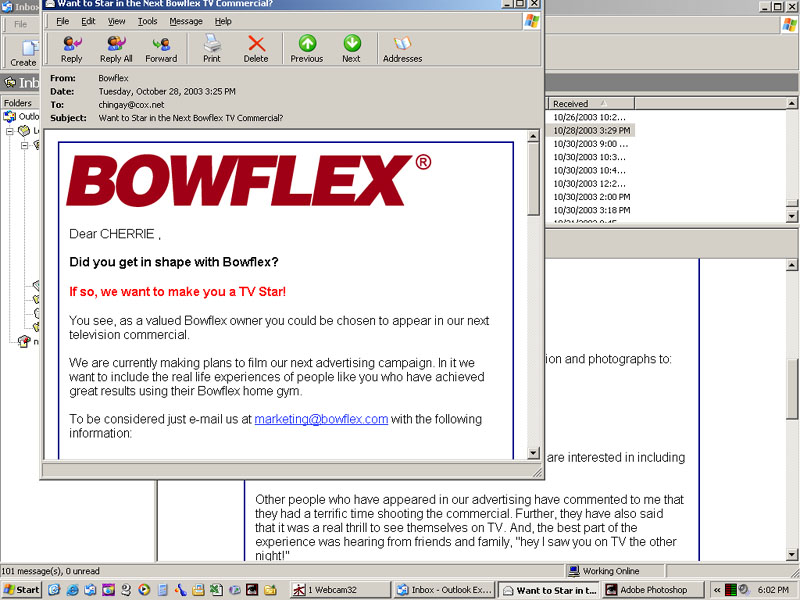Click the marketing@bowflex.com email link

tap(321, 419)
